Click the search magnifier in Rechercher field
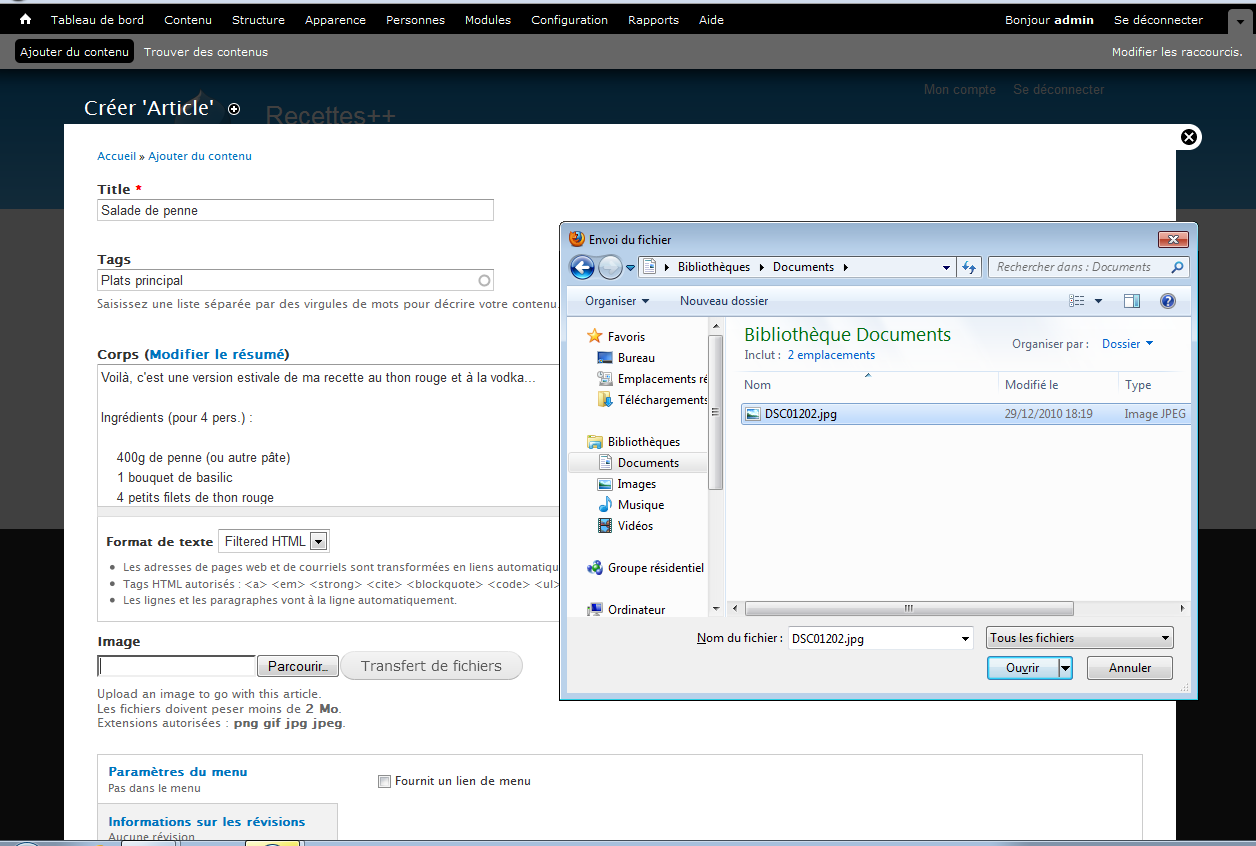The width and height of the screenshot is (1256, 846). pos(1177,267)
